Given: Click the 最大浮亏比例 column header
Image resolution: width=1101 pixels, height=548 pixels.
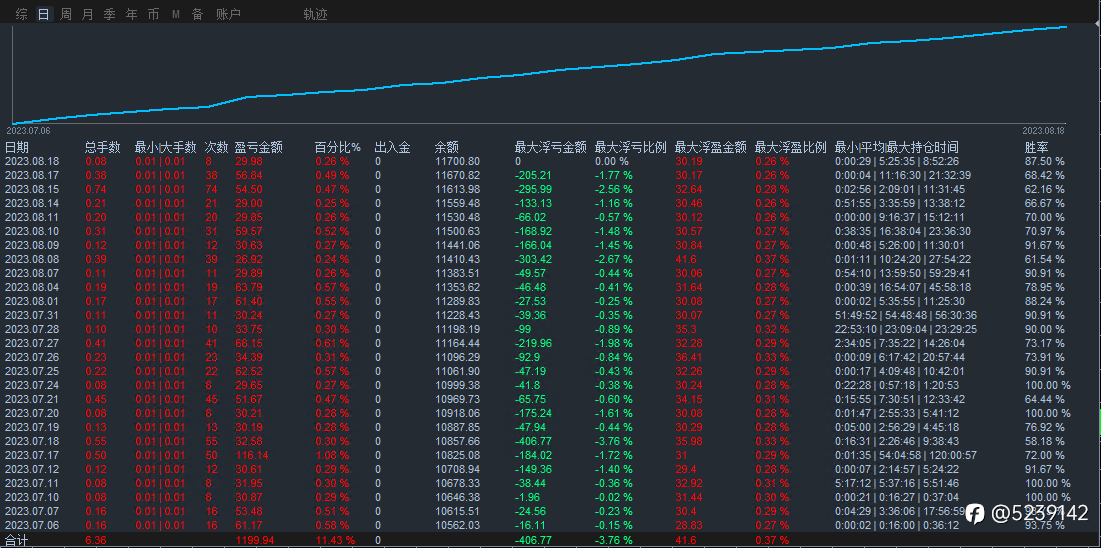Looking at the screenshot, I should pyautogui.click(x=631, y=148).
